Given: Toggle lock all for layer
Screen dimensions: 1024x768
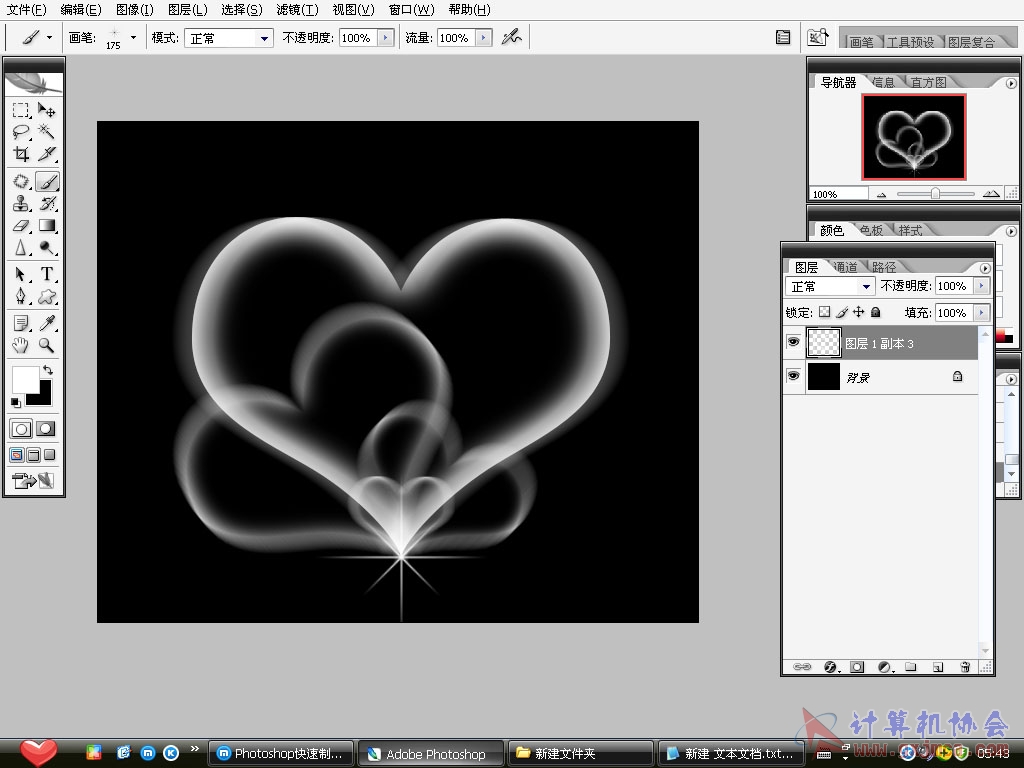Looking at the screenshot, I should pyautogui.click(x=876, y=312).
